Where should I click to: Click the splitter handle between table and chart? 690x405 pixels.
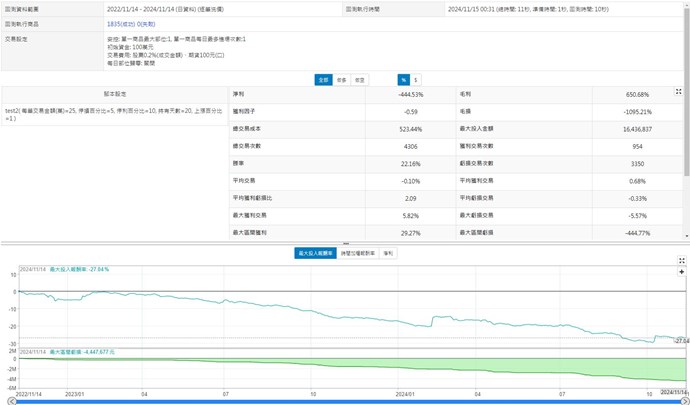point(343,243)
